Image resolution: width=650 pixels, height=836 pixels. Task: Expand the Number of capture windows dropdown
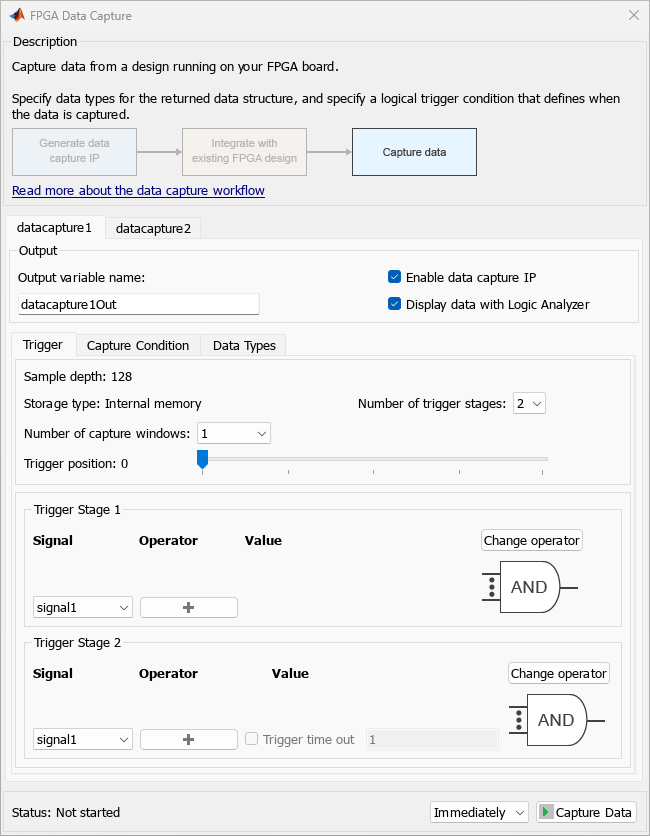tap(234, 434)
